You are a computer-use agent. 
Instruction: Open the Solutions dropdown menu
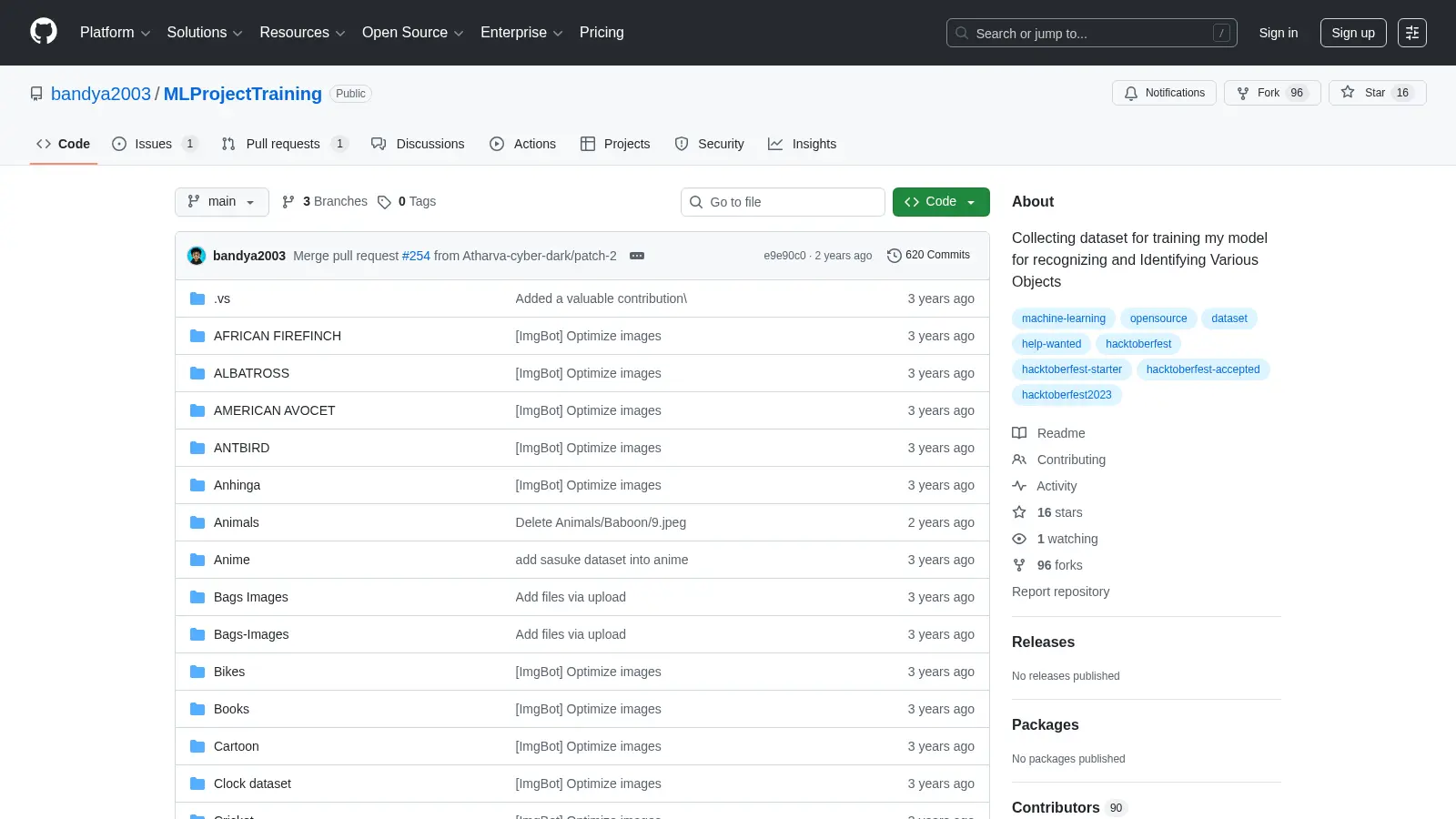[x=205, y=33]
